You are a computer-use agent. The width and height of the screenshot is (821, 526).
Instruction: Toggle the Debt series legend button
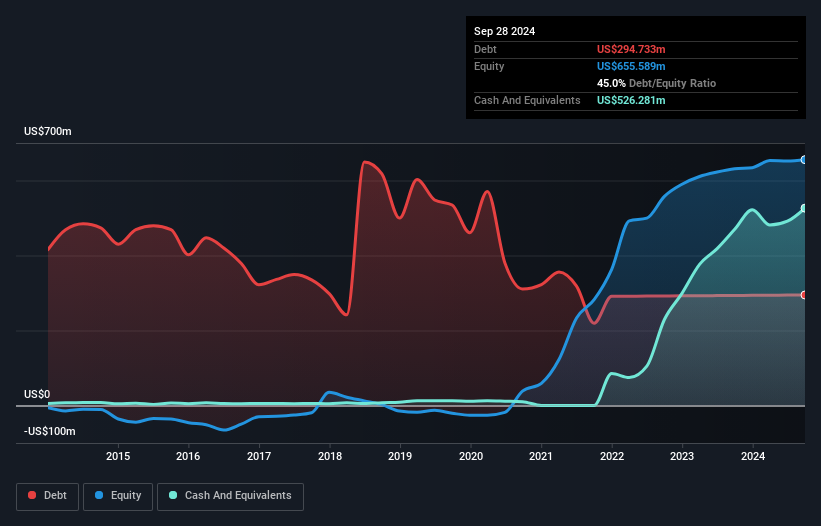(48, 496)
